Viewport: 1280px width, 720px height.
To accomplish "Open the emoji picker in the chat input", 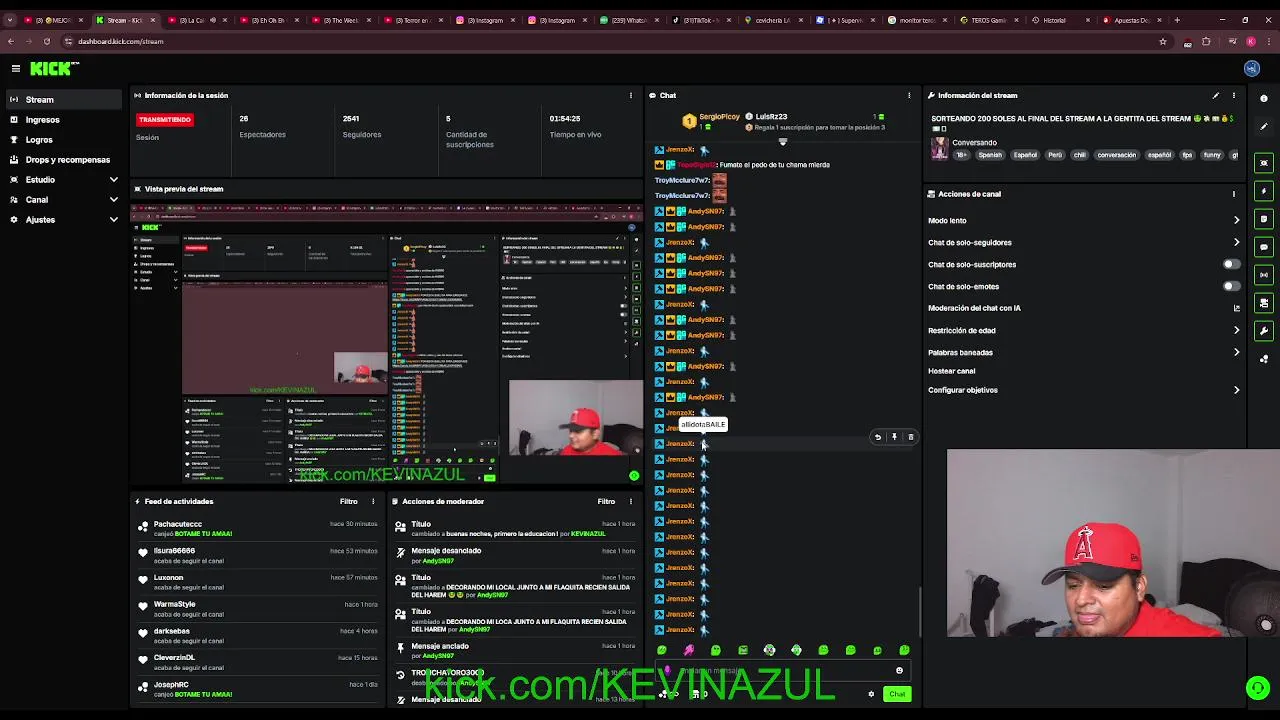I will 899,671.
